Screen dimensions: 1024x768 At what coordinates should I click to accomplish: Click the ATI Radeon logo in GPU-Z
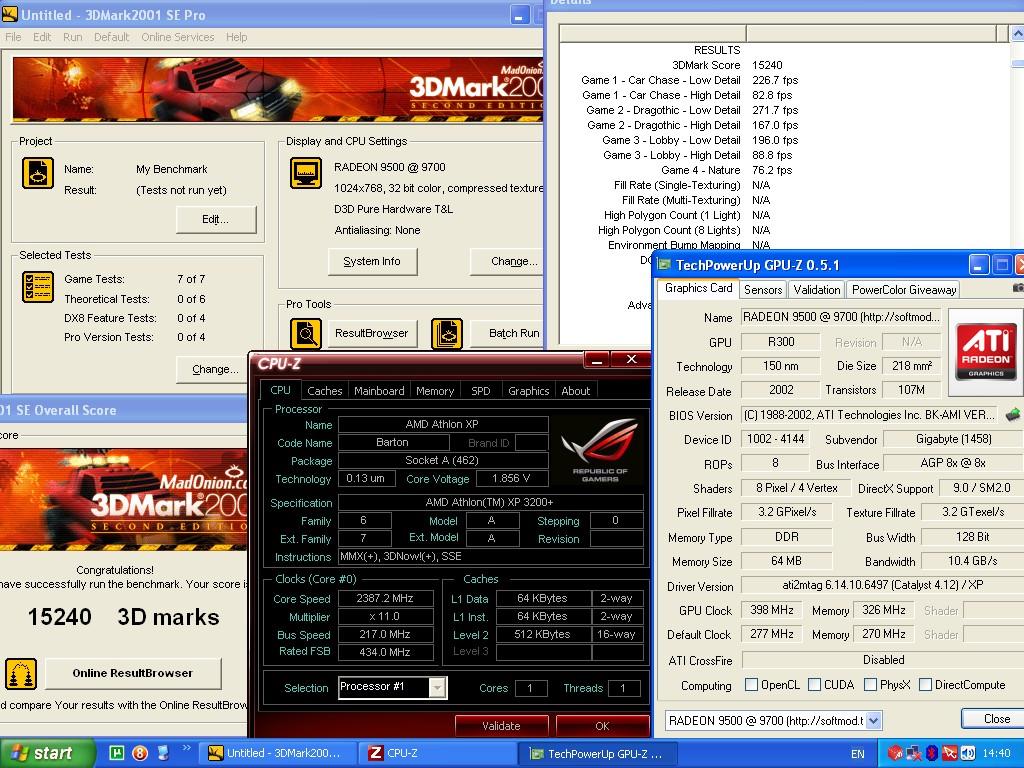click(985, 352)
